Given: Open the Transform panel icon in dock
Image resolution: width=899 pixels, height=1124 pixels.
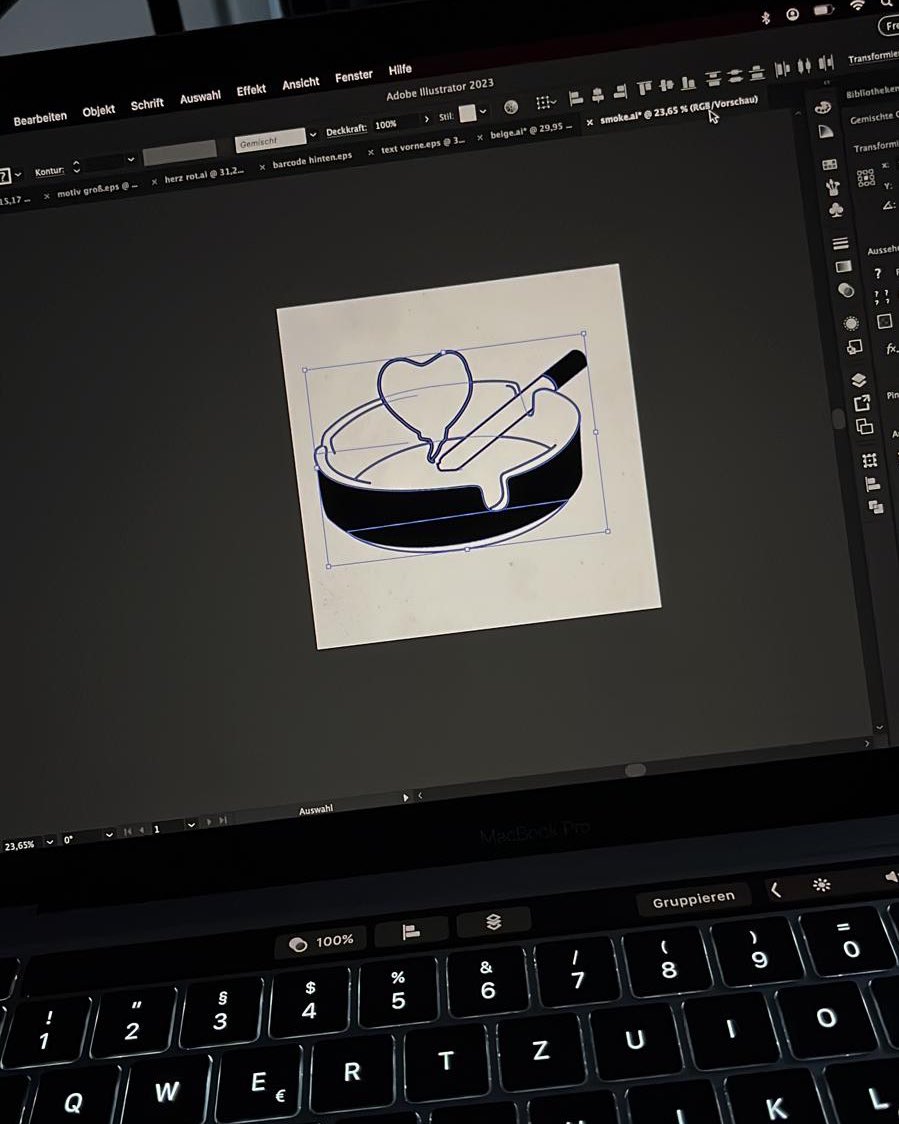Looking at the screenshot, I should 869,461.
